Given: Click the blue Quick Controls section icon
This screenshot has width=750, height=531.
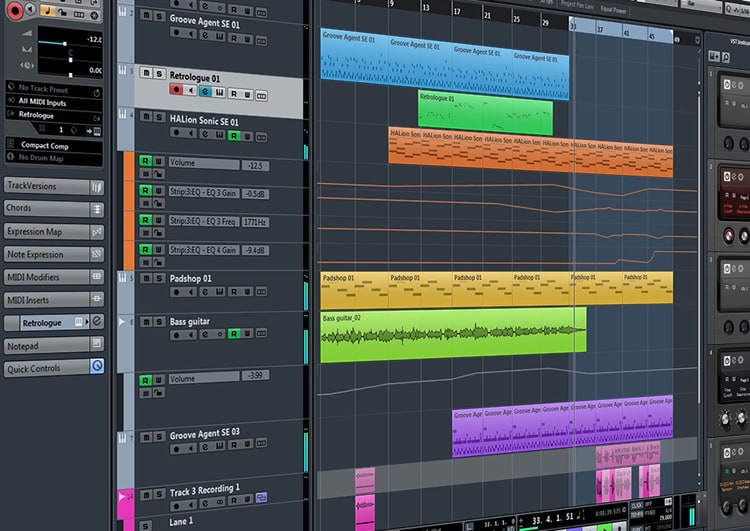Looking at the screenshot, I should [x=97, y=366].
